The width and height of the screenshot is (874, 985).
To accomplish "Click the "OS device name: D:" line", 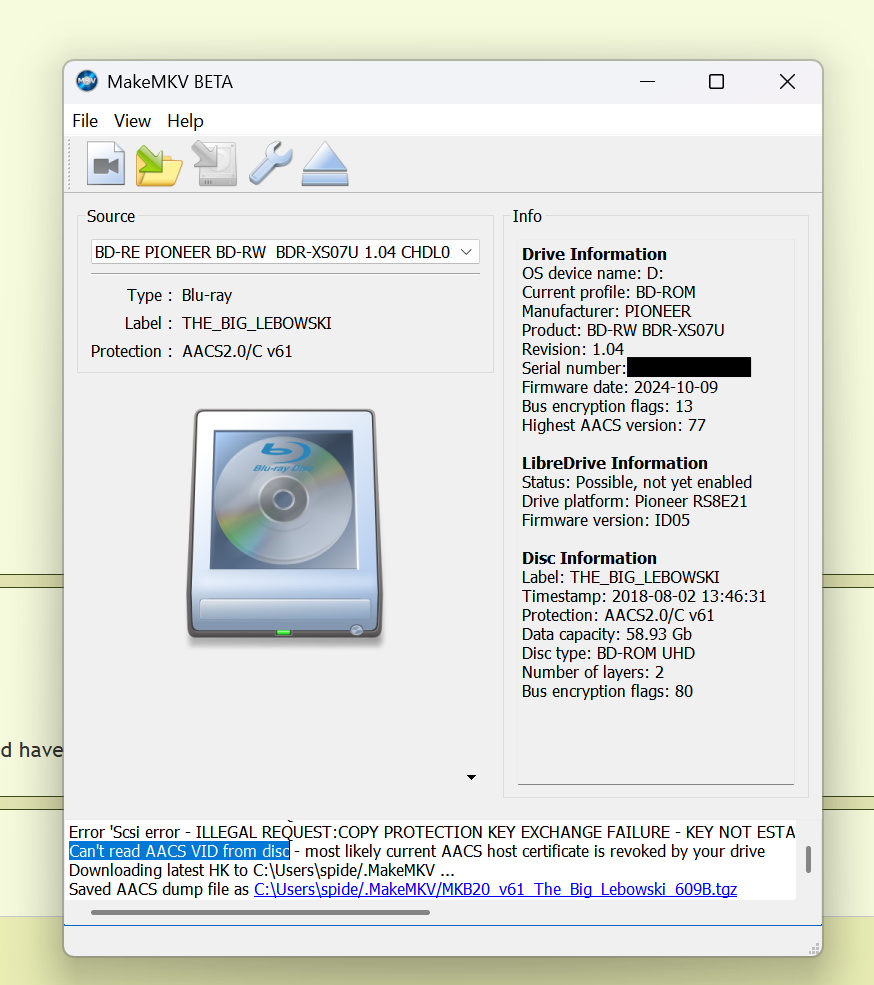I will (593, 273).
